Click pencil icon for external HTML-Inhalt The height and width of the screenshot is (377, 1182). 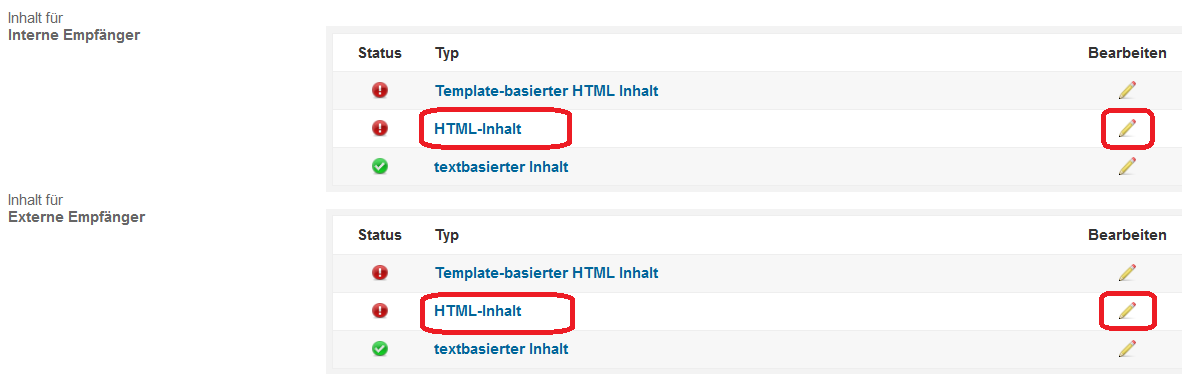1127,310
